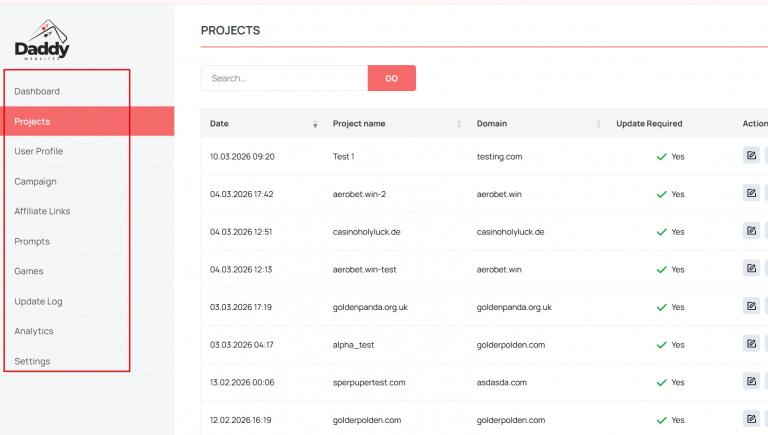
Task: Click goldenpanda.org.uk in Project name column
Action: point(370,307)
